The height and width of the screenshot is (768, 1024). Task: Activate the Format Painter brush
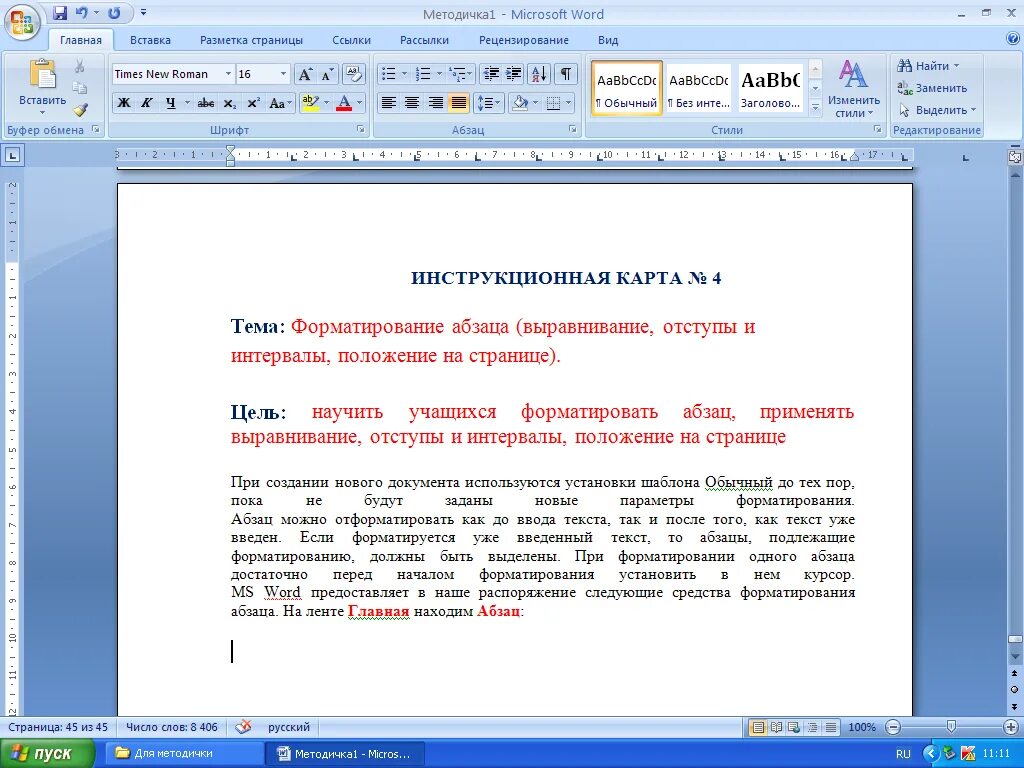click(80, 110)
